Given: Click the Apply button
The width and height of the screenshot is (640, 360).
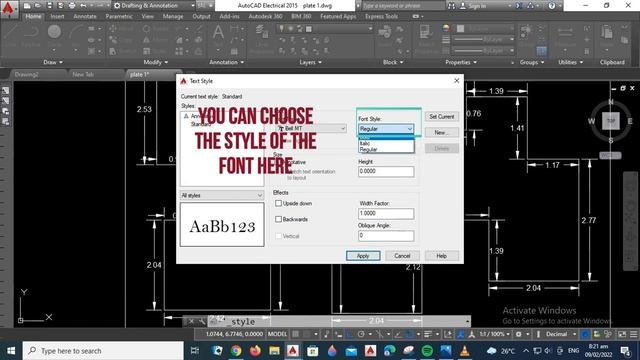Looking at the screenshot, I should coord(363,256).
